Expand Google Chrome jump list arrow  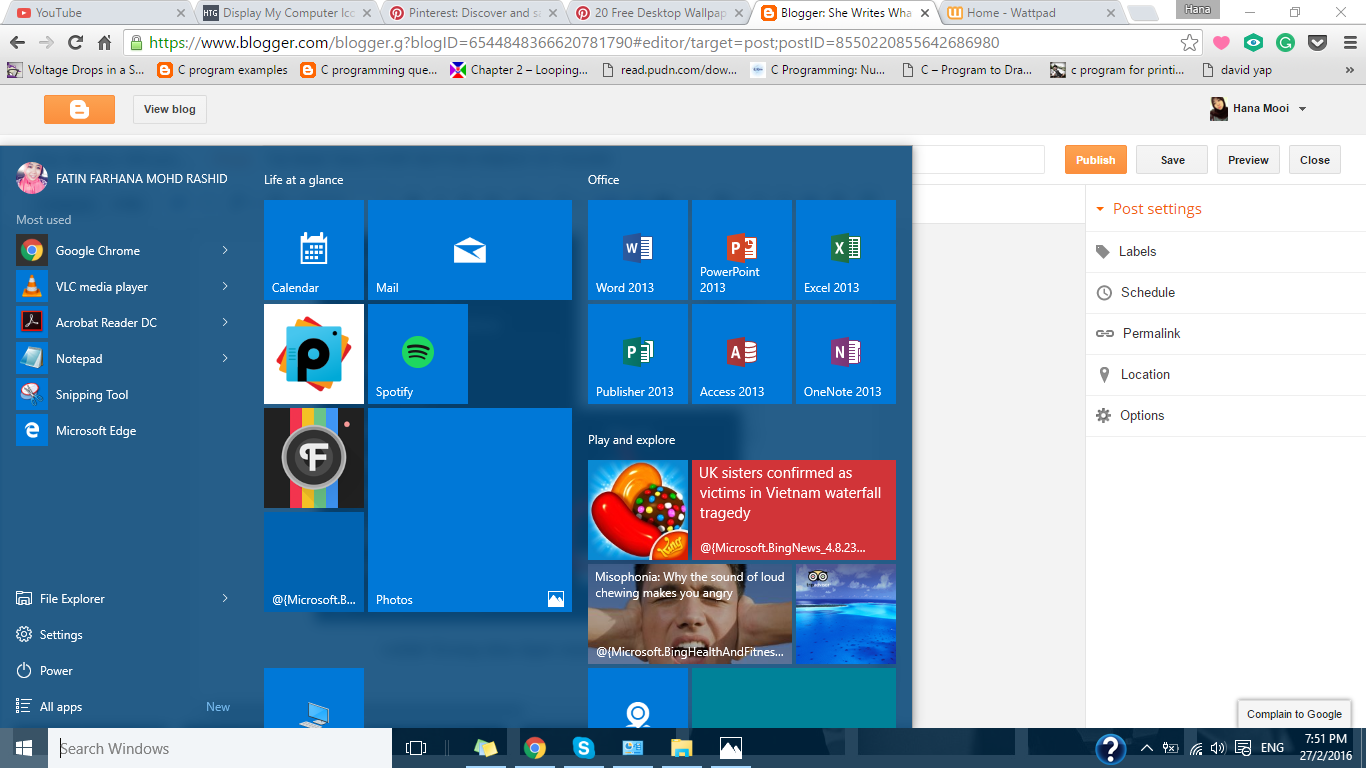coord(225,250)
